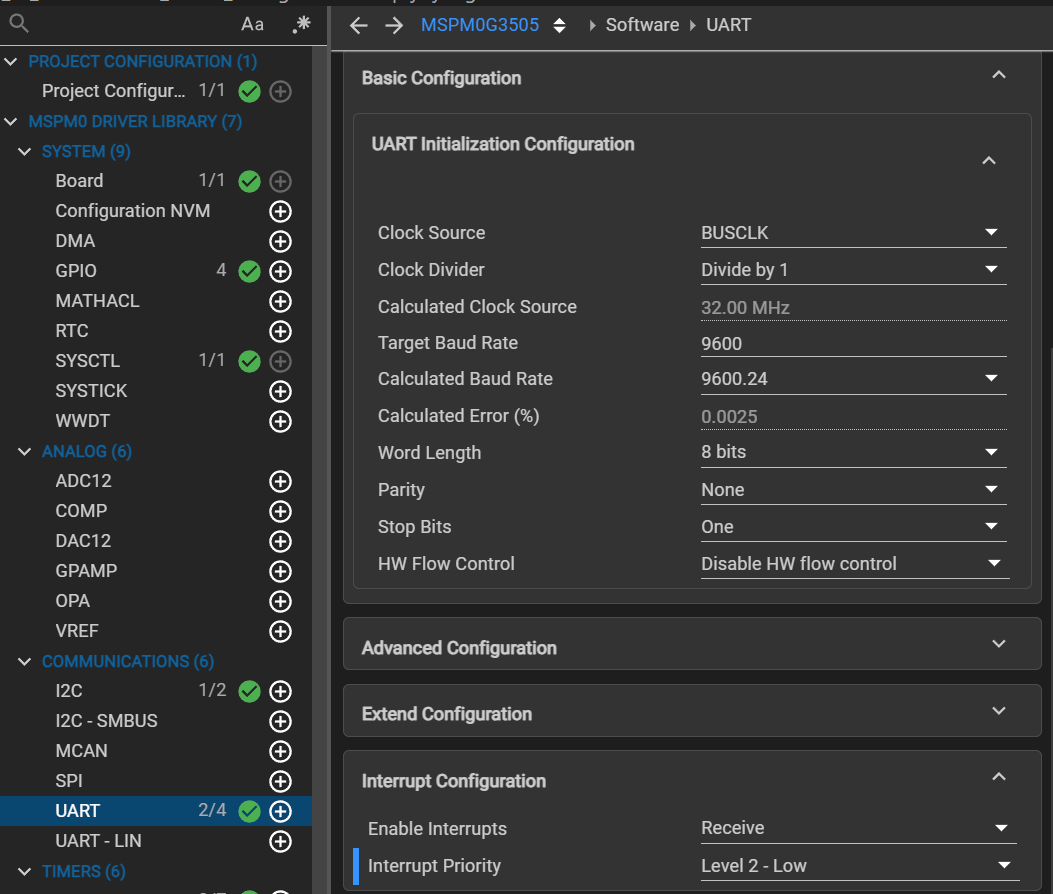Go forward with the right arrow
Viewport: 1053px width, 894px height.
[x=394, y=26]
